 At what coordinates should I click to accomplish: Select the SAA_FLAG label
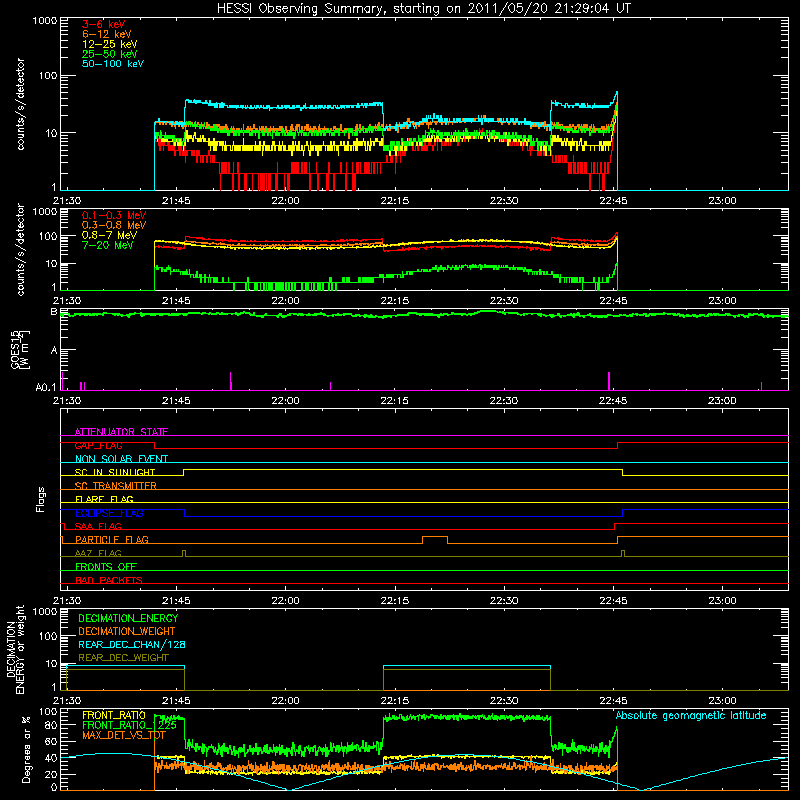(x=98, y=526)
